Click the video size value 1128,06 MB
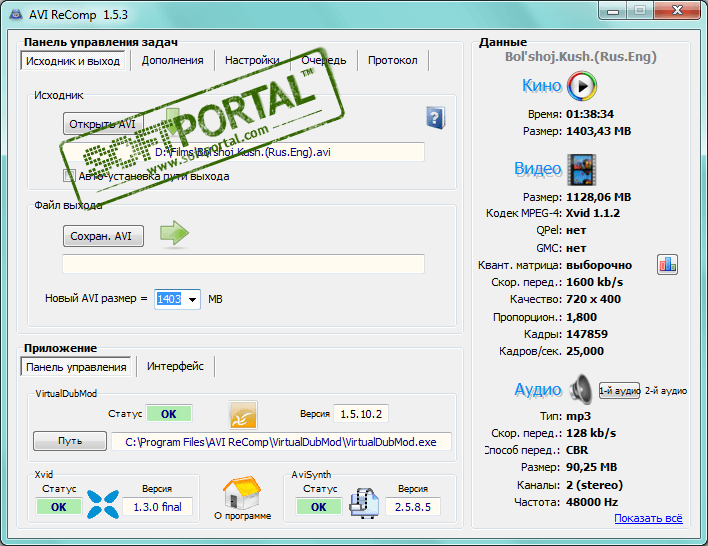Image resolution: width=708 pixels, height=546 pixels. [x=599, y=197]
